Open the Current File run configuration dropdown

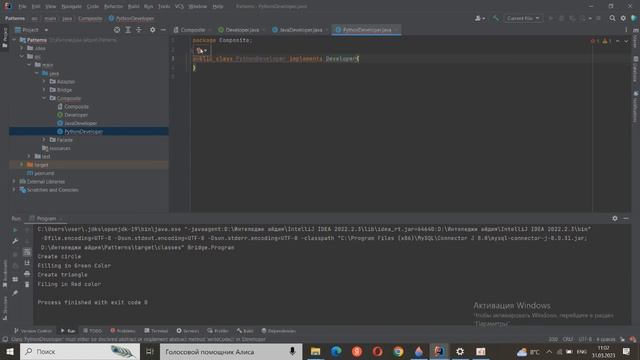[523, 18]
